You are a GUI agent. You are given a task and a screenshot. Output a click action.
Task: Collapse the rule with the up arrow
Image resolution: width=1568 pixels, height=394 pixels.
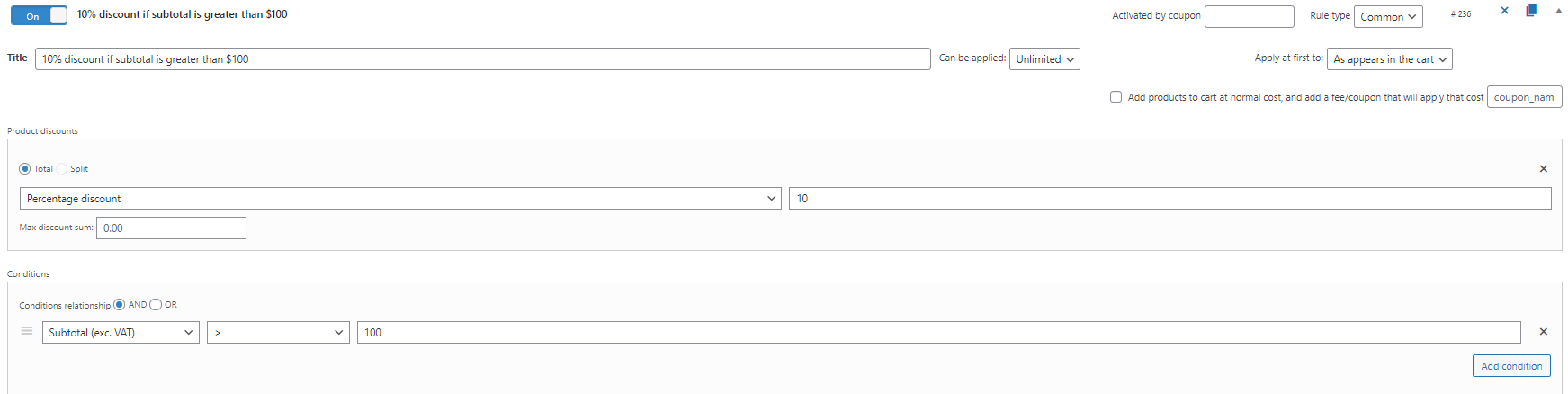[1558, 11]
